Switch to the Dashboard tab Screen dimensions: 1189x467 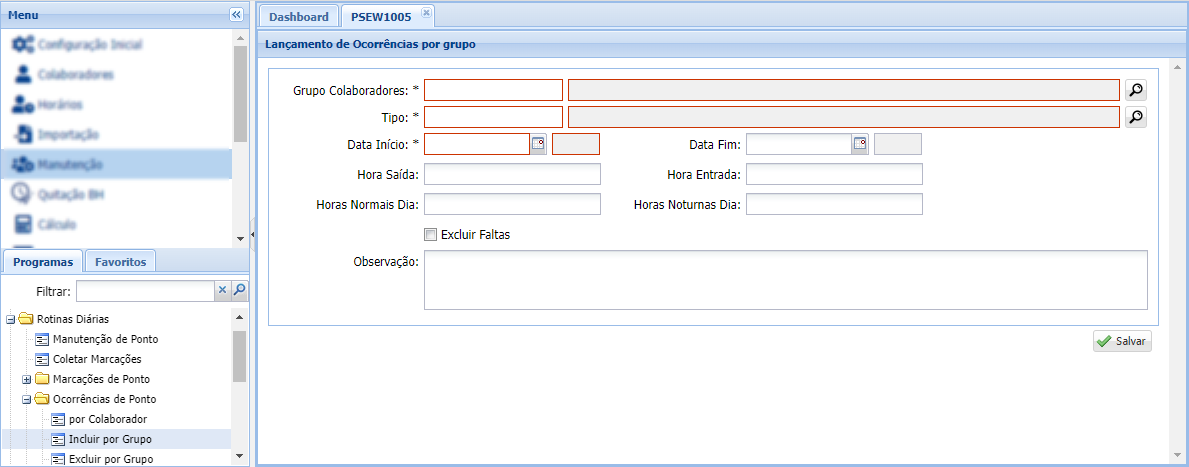pos(298,17)
